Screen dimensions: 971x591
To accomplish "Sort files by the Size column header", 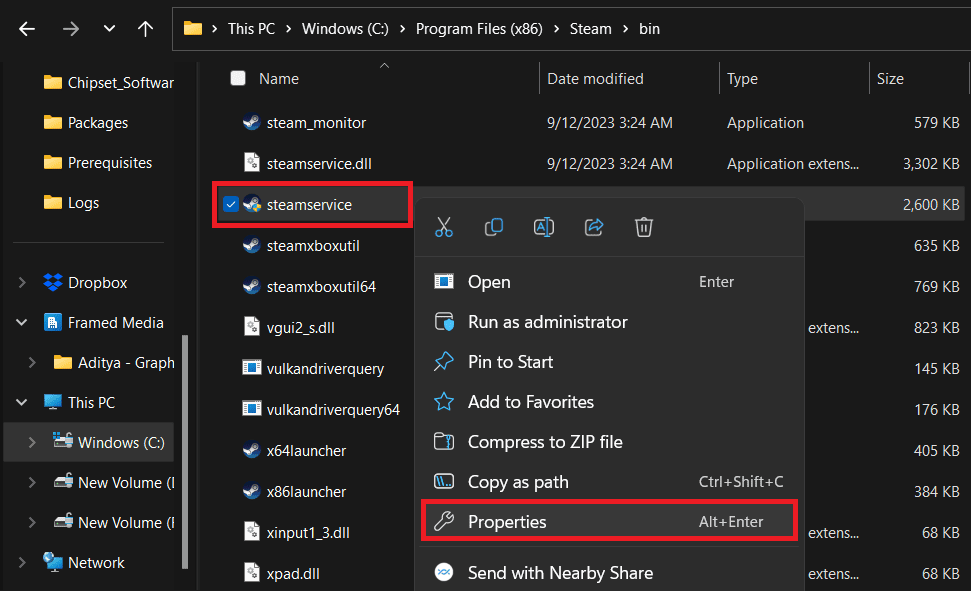I will click(x=889, y=78).
